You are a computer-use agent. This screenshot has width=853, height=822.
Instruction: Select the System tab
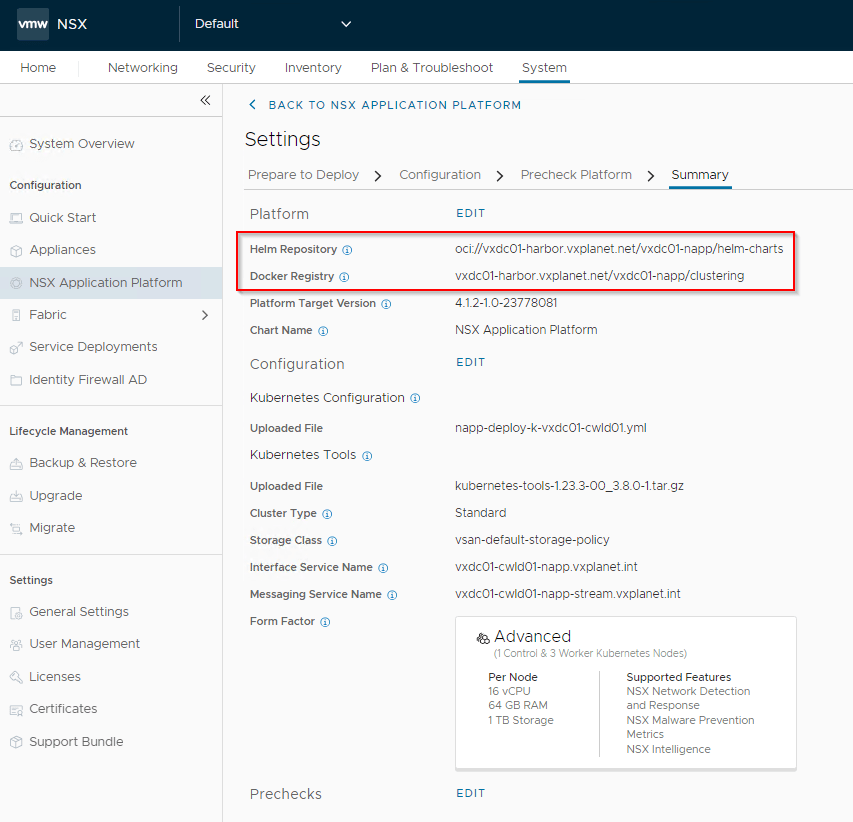(544, 67)
